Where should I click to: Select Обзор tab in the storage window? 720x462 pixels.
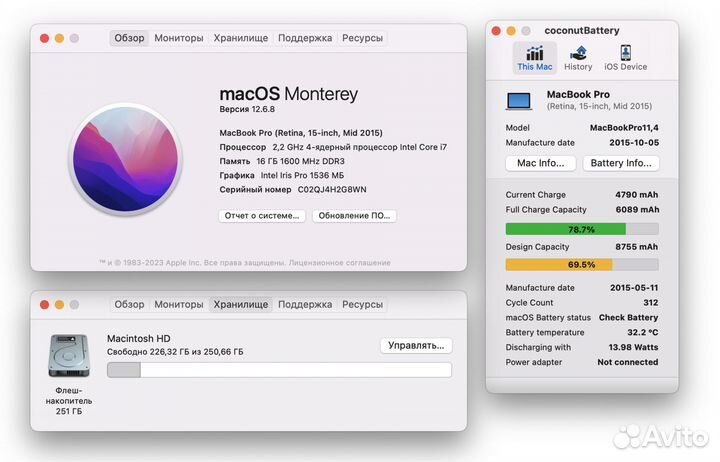coord(129,304)
